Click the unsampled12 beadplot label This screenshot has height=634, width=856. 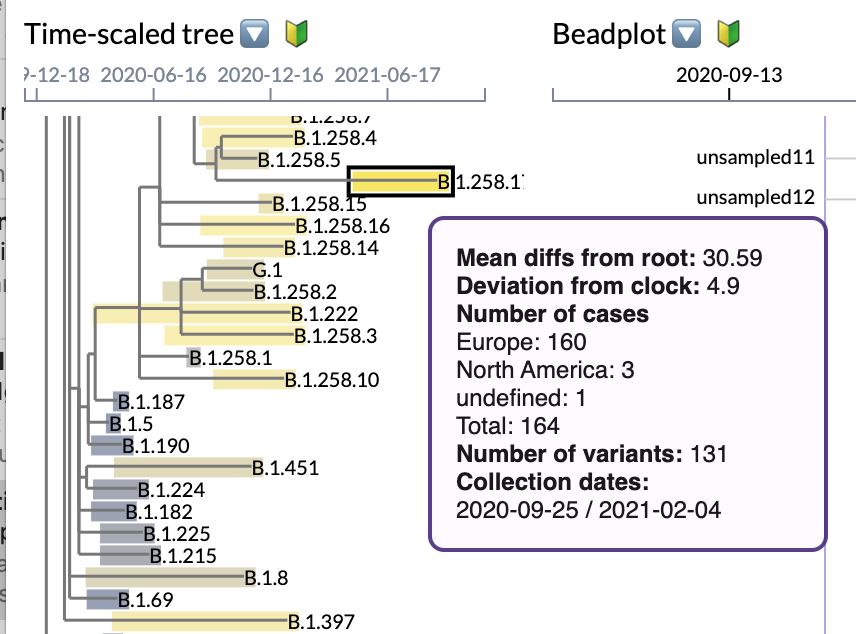pos(755,198)
